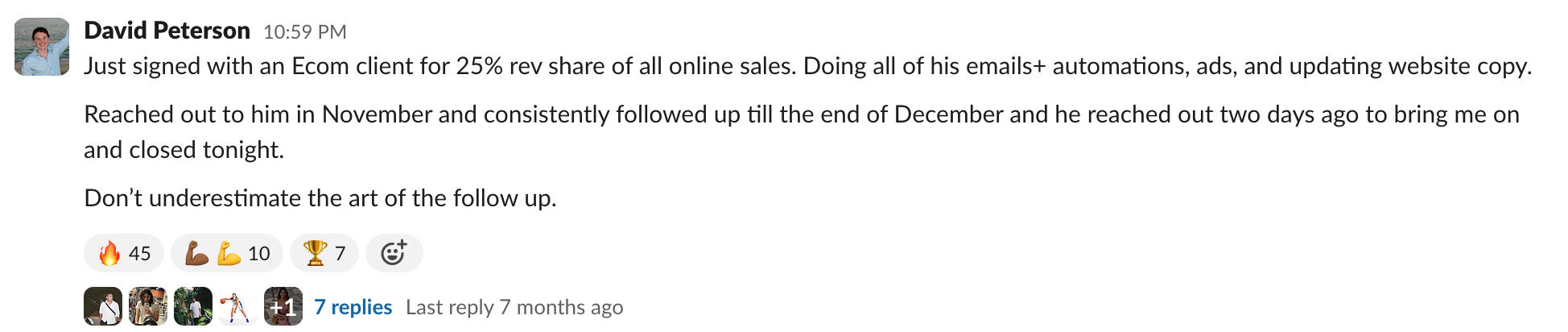Toggle the trophy emoji reaction
Screen dimensions: 1568x332
(x=324, y=253)
